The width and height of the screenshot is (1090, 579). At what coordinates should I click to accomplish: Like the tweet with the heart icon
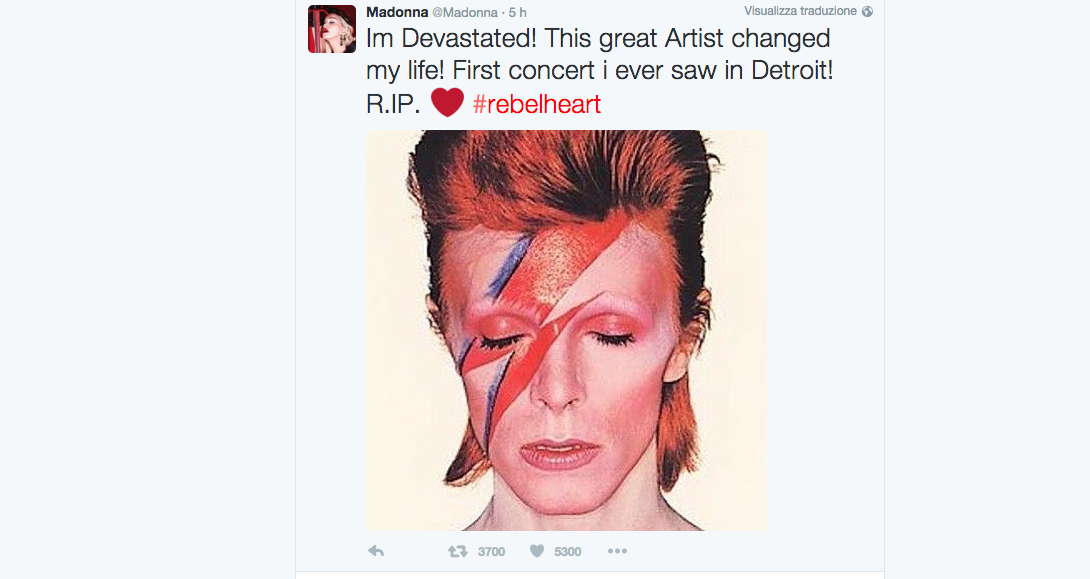pos(537,551)
